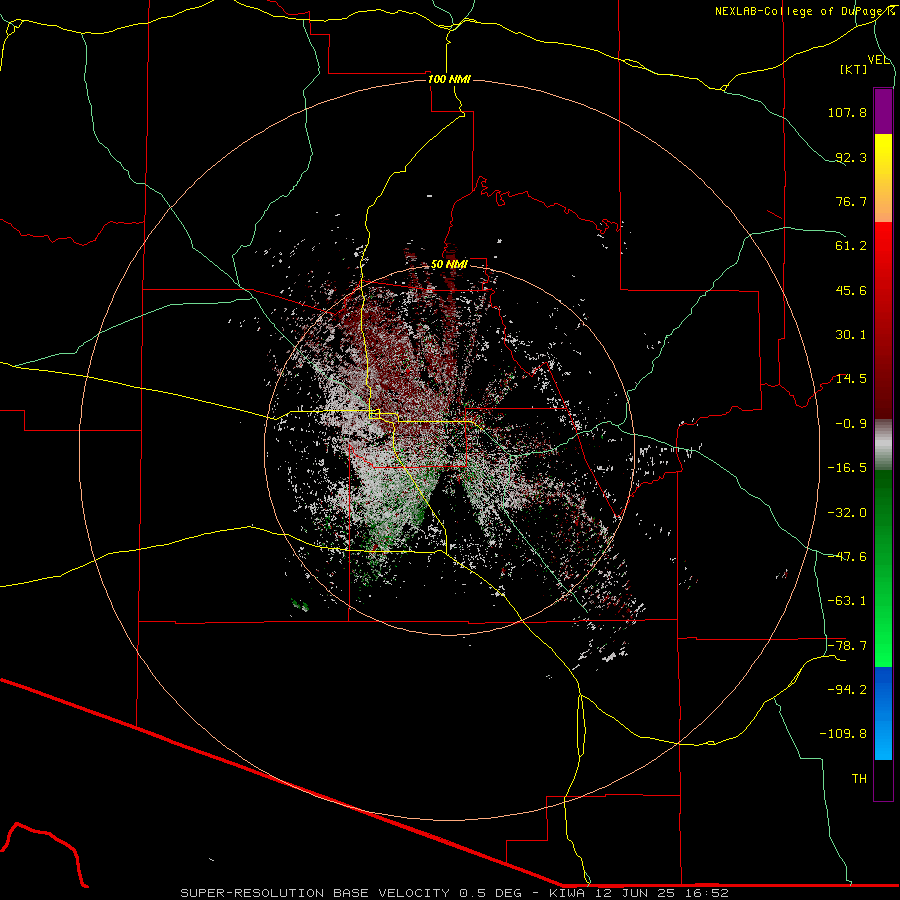900x900 pixels.
Task: Select the -109.8 velocity scale value
Action: (843, 734)
